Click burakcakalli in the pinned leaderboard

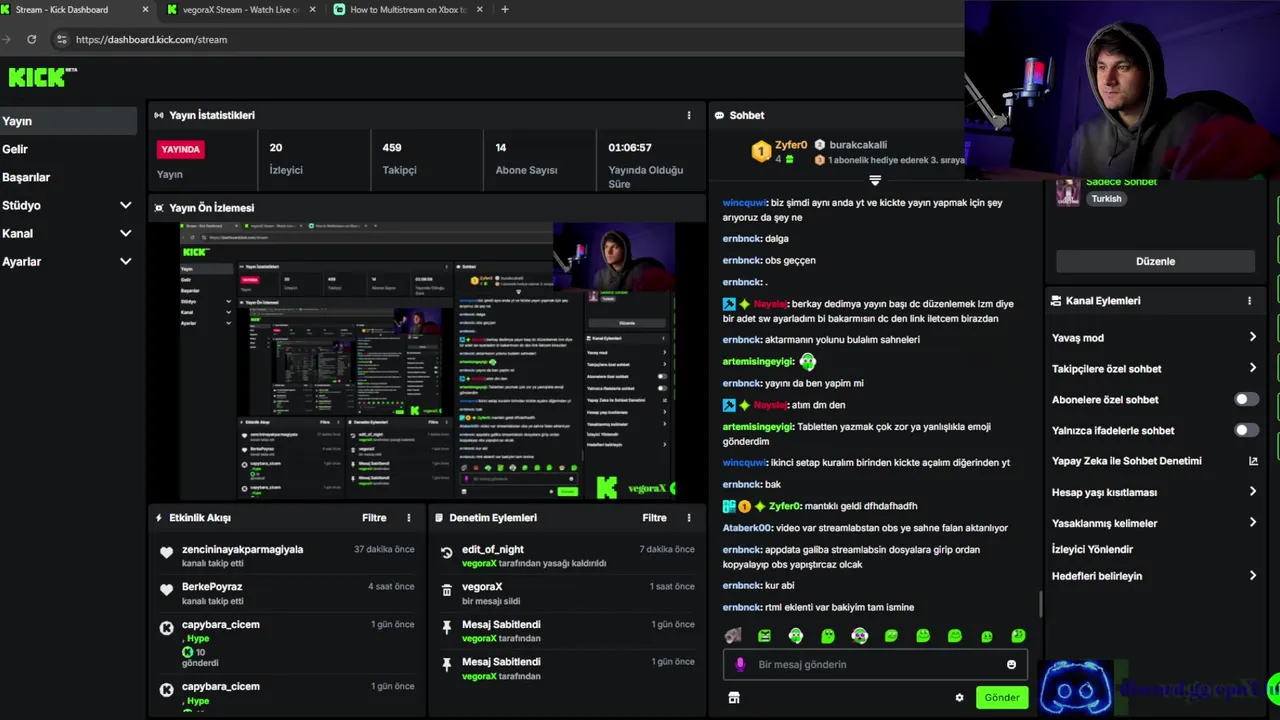pyautogui.click(x=858, y=145)
